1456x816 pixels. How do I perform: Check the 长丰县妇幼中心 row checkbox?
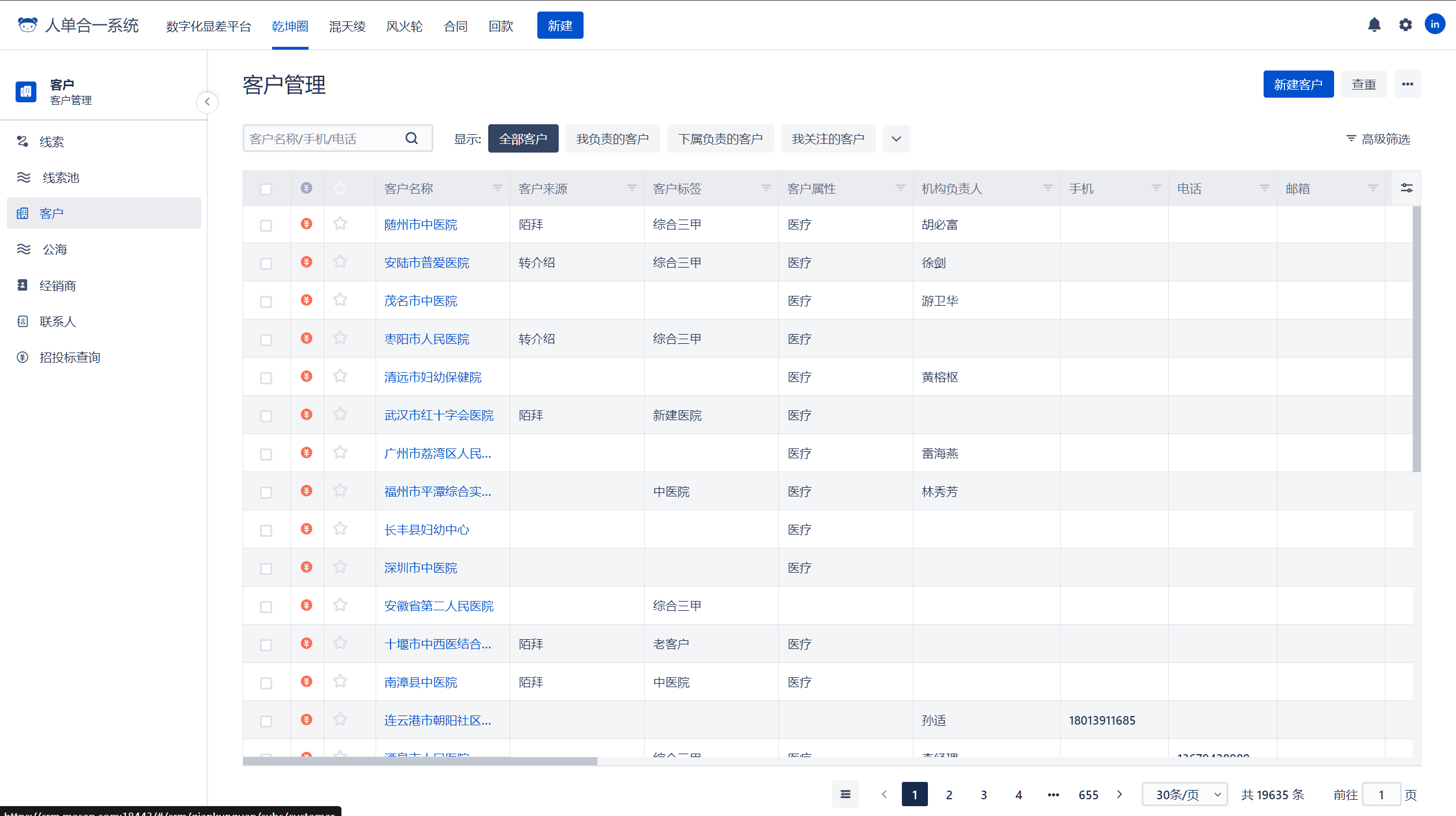point(266,531)
